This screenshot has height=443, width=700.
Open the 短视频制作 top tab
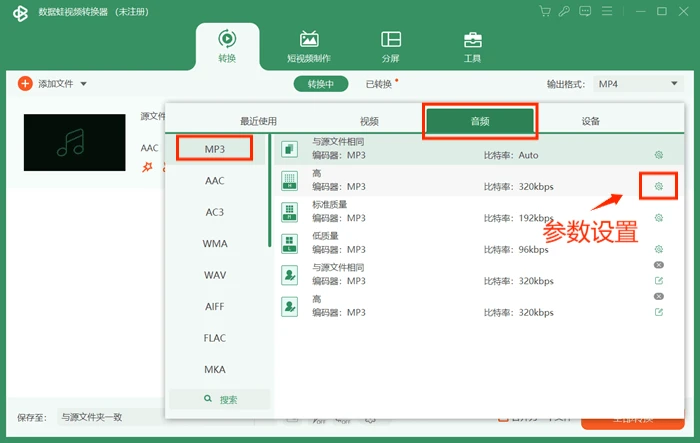coord(308,46)
